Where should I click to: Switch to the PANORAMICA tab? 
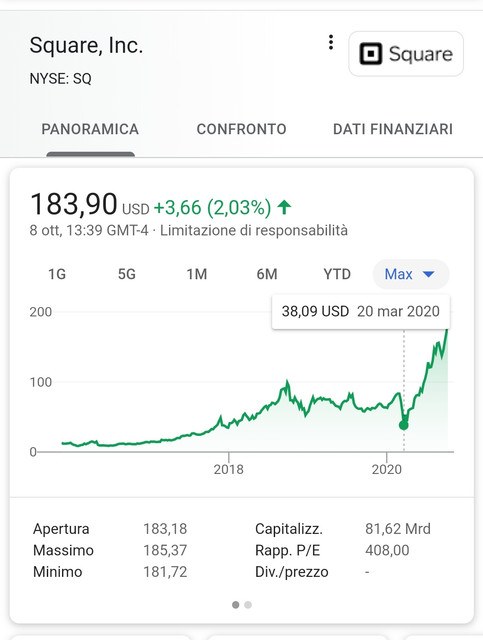tap(90, 129)
